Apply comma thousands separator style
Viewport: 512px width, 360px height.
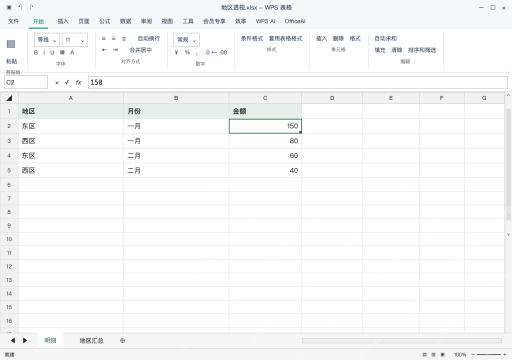pos(197,53)
